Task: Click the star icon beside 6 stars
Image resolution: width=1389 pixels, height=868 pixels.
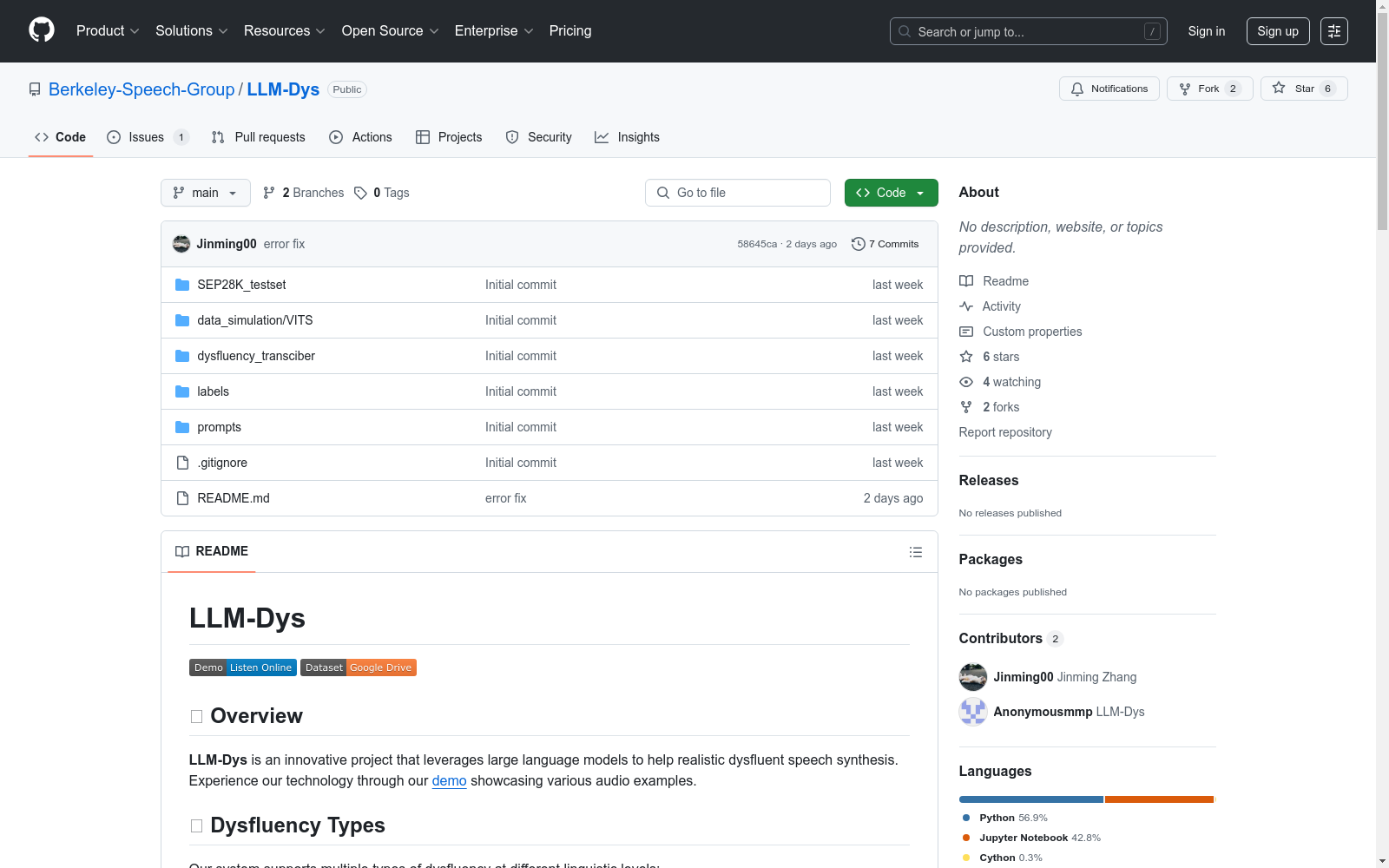Action: 966,357
